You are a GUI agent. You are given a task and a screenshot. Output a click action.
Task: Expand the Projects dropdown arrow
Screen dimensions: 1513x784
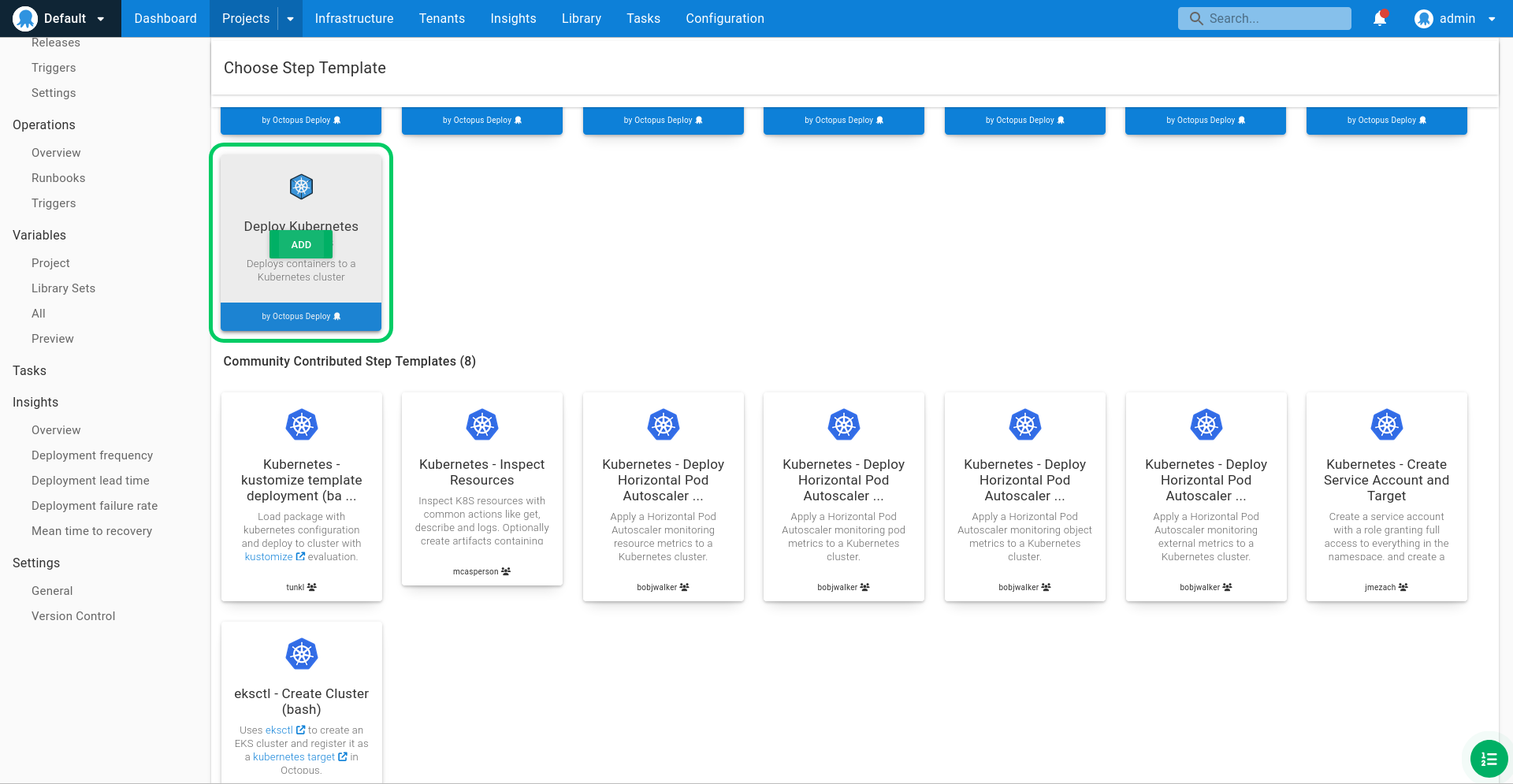(290, 18)
